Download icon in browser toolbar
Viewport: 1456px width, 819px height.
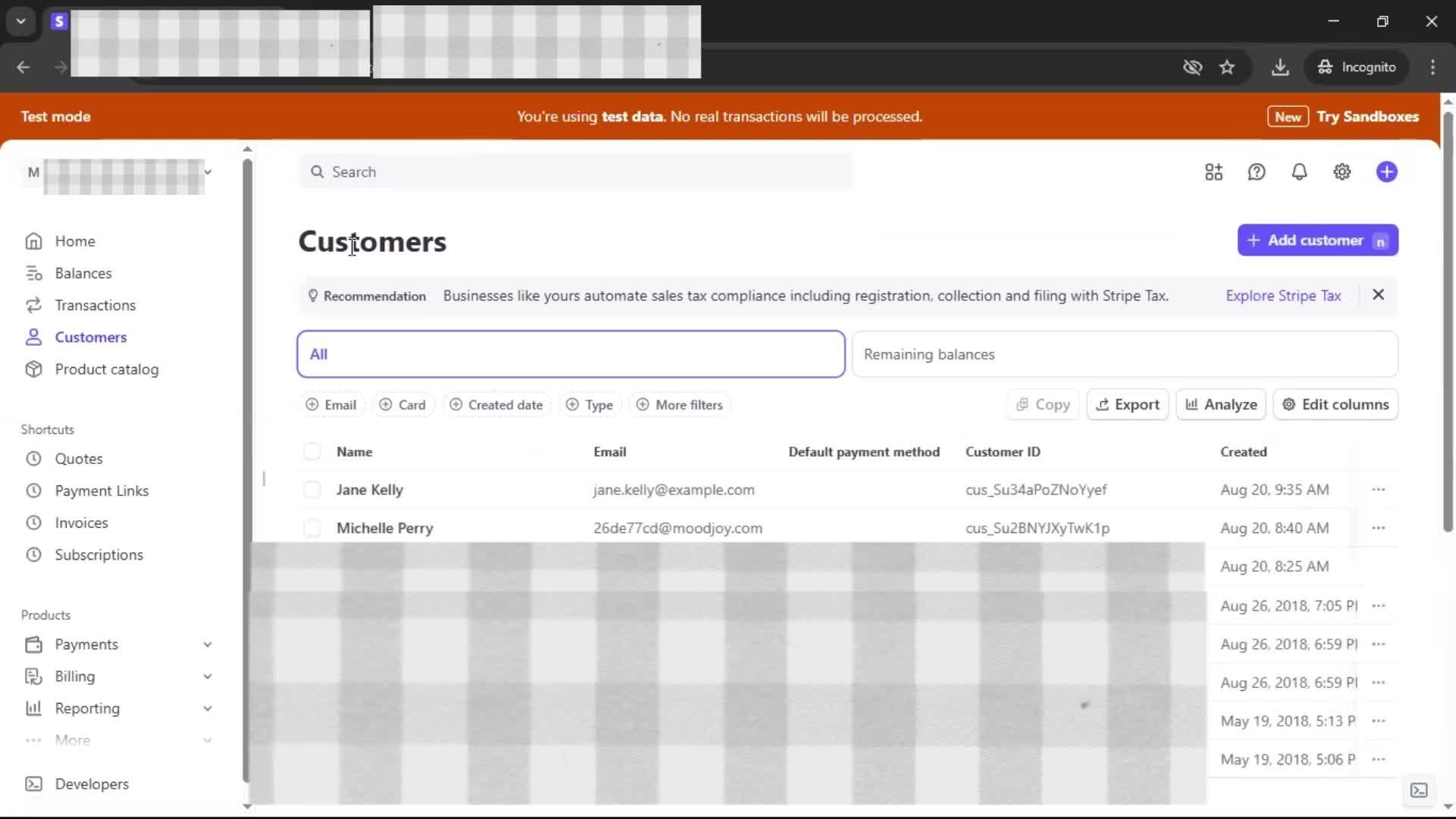(1280, 67)
